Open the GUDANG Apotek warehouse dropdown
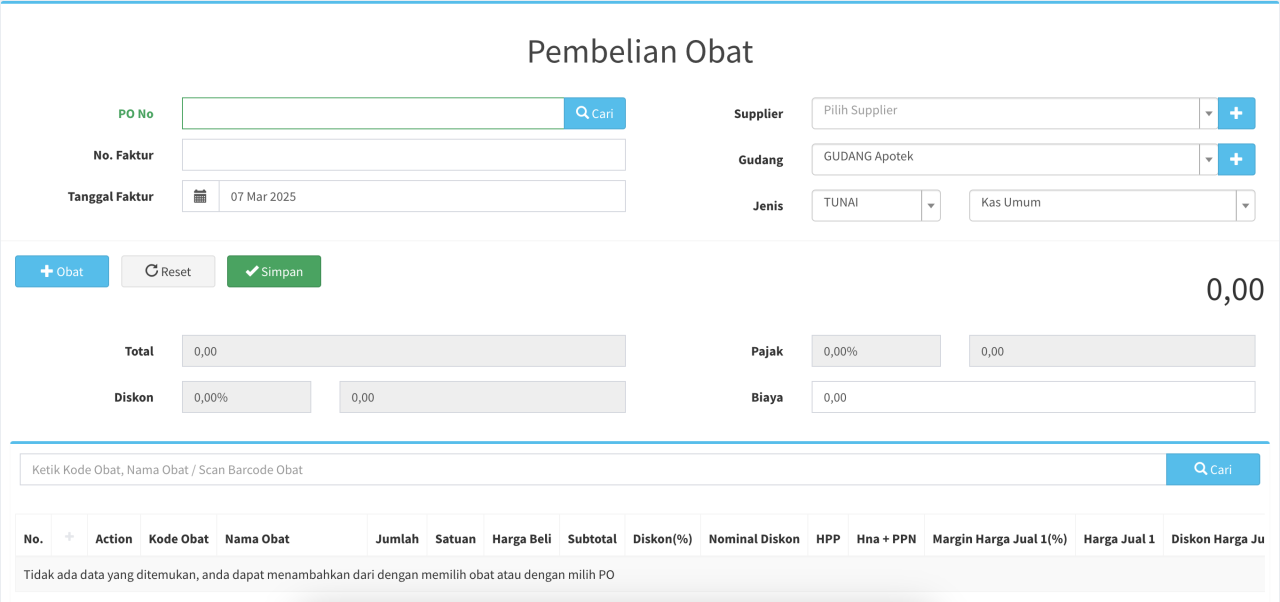This screenshot has width=1280, height=602. pos(1005,159)
